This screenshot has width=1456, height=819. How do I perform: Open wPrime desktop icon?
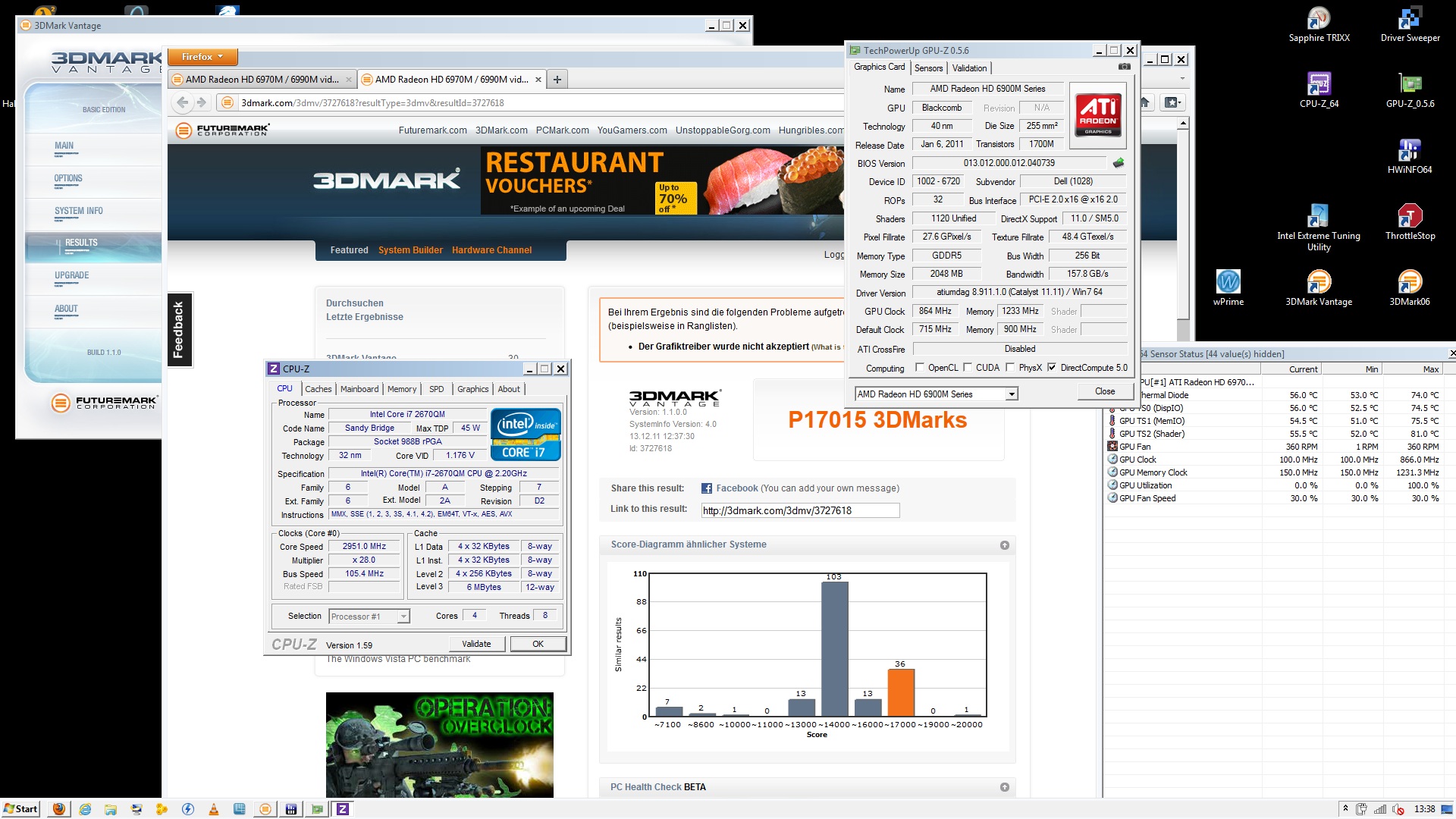coord(1228,287)
